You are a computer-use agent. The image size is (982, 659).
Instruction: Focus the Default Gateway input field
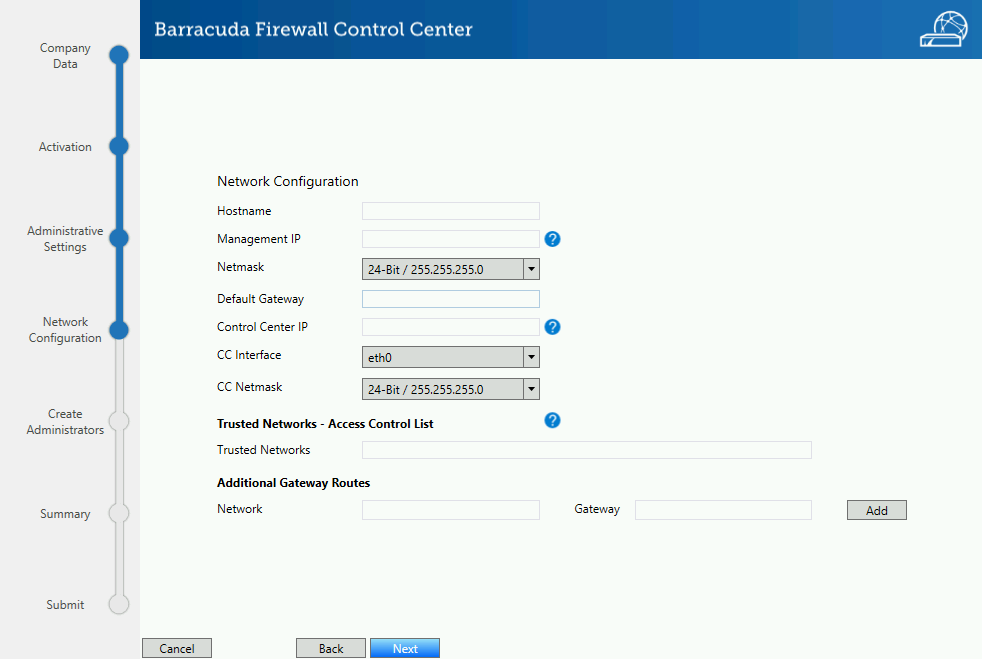(x=451, y=299)
